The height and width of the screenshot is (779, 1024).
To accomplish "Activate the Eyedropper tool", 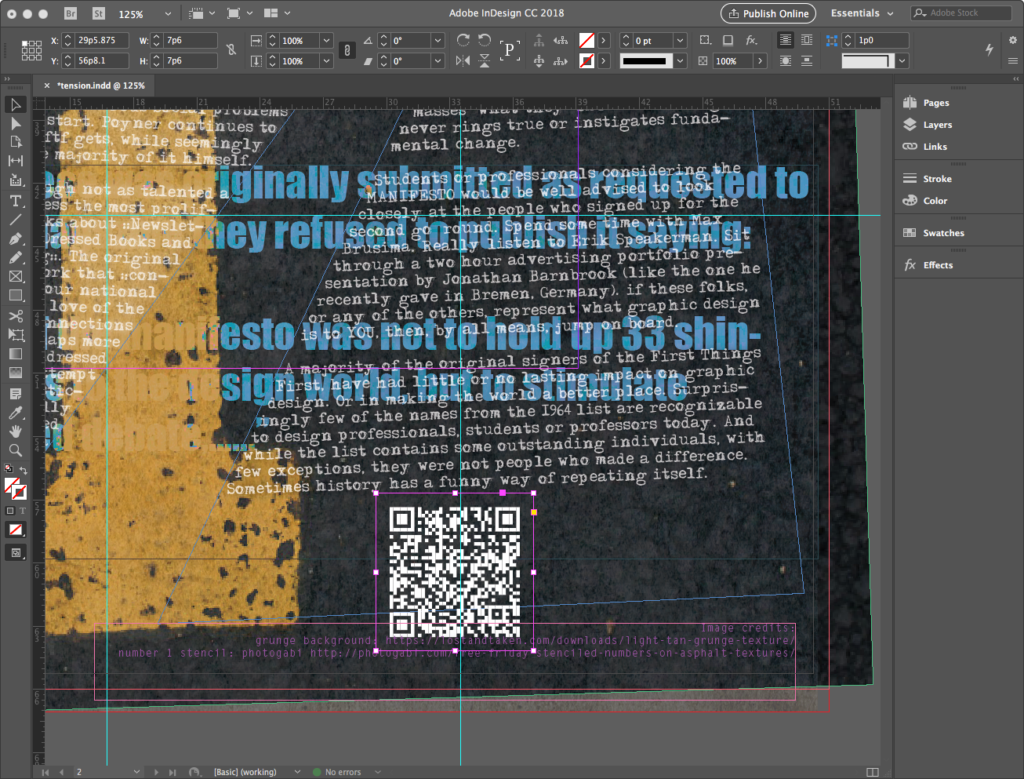I will 16,412.
